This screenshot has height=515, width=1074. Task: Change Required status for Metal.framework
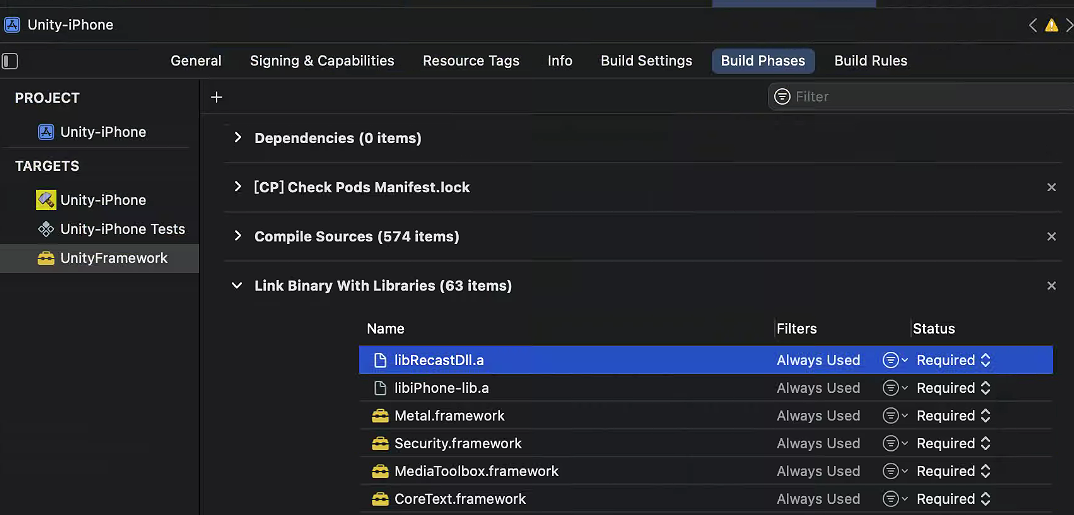pyautogui.click(x=953, y=416)
